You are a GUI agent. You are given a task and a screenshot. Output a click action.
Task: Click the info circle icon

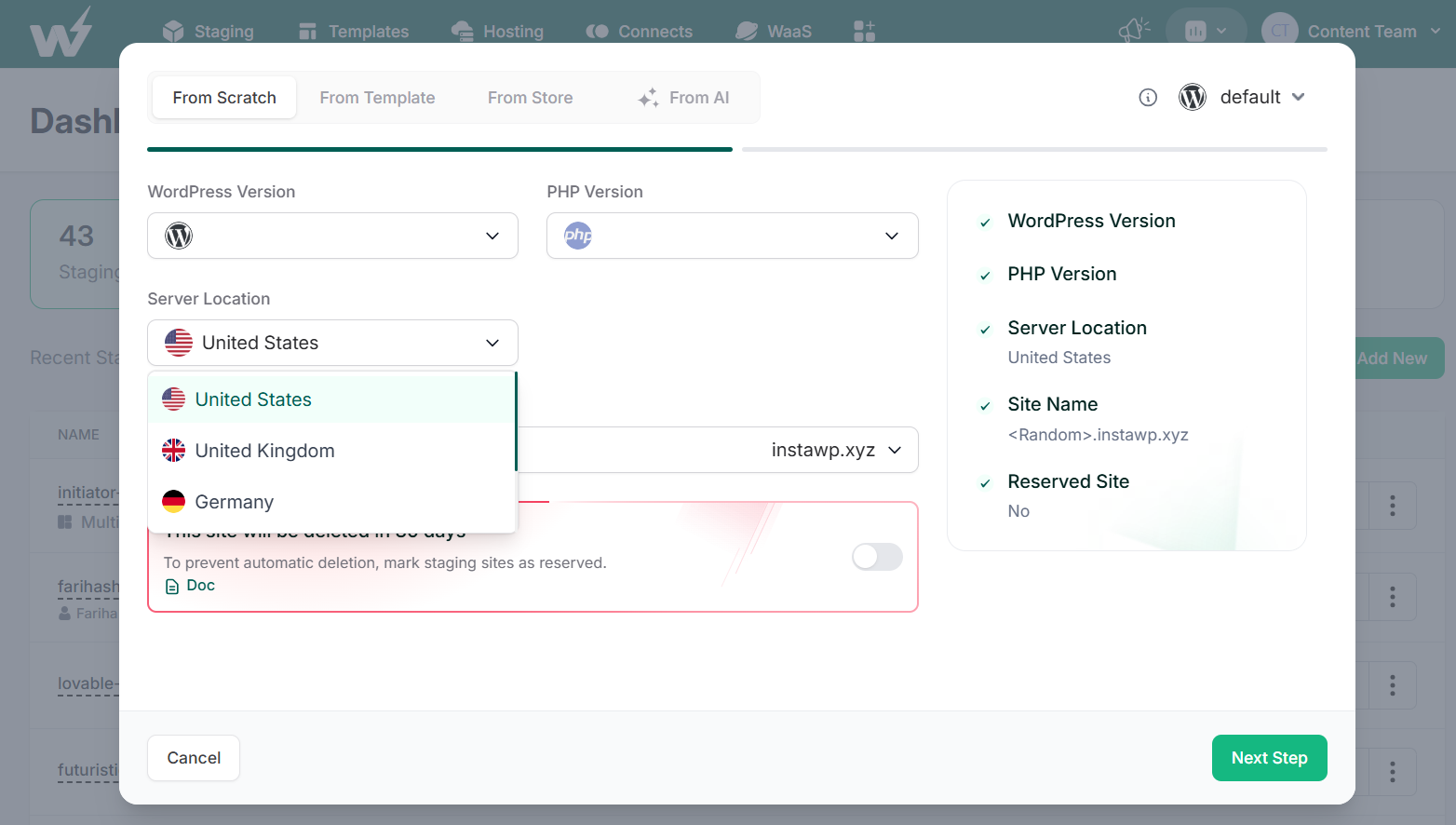1148,98
